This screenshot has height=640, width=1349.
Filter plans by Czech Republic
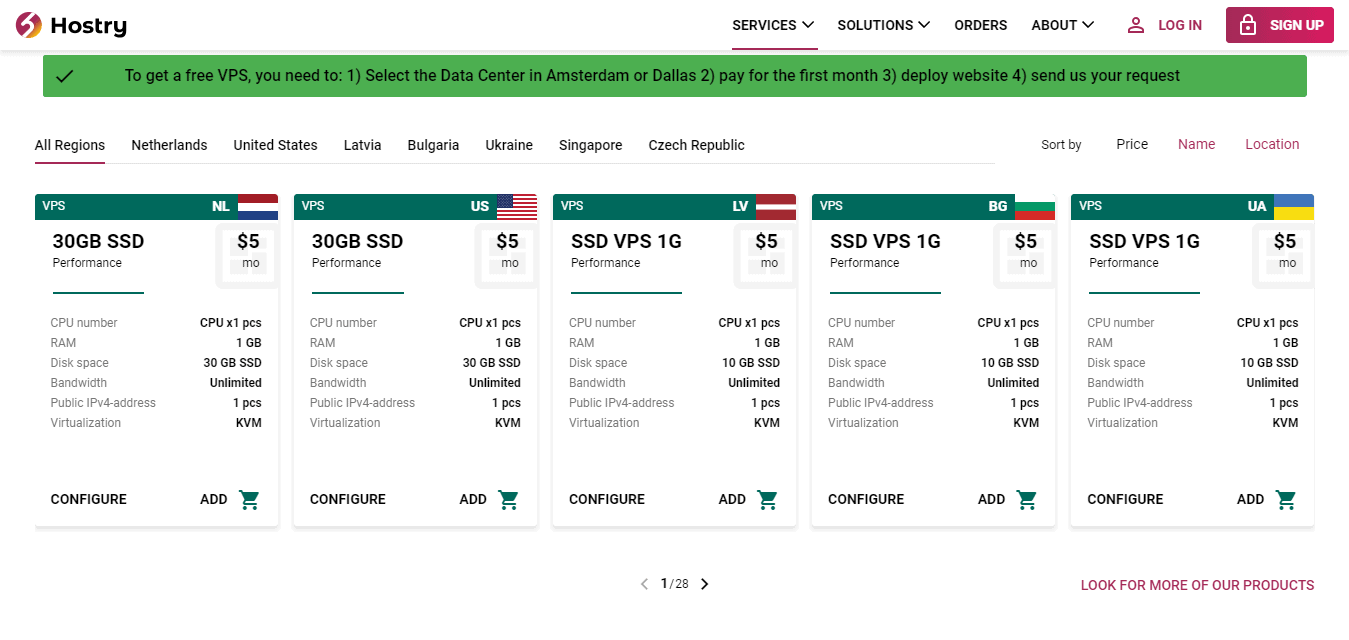pyautogui.click(x=696, y=145)
